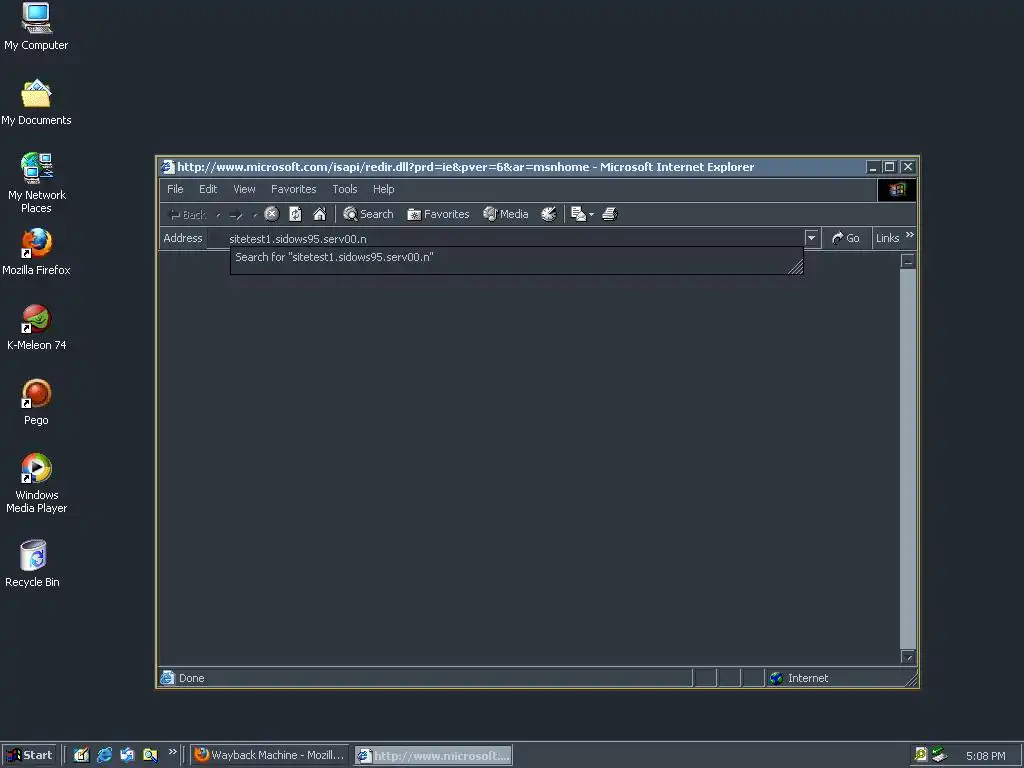
Task: Click the IE page icon in title bar
Action: coord(168,167)
